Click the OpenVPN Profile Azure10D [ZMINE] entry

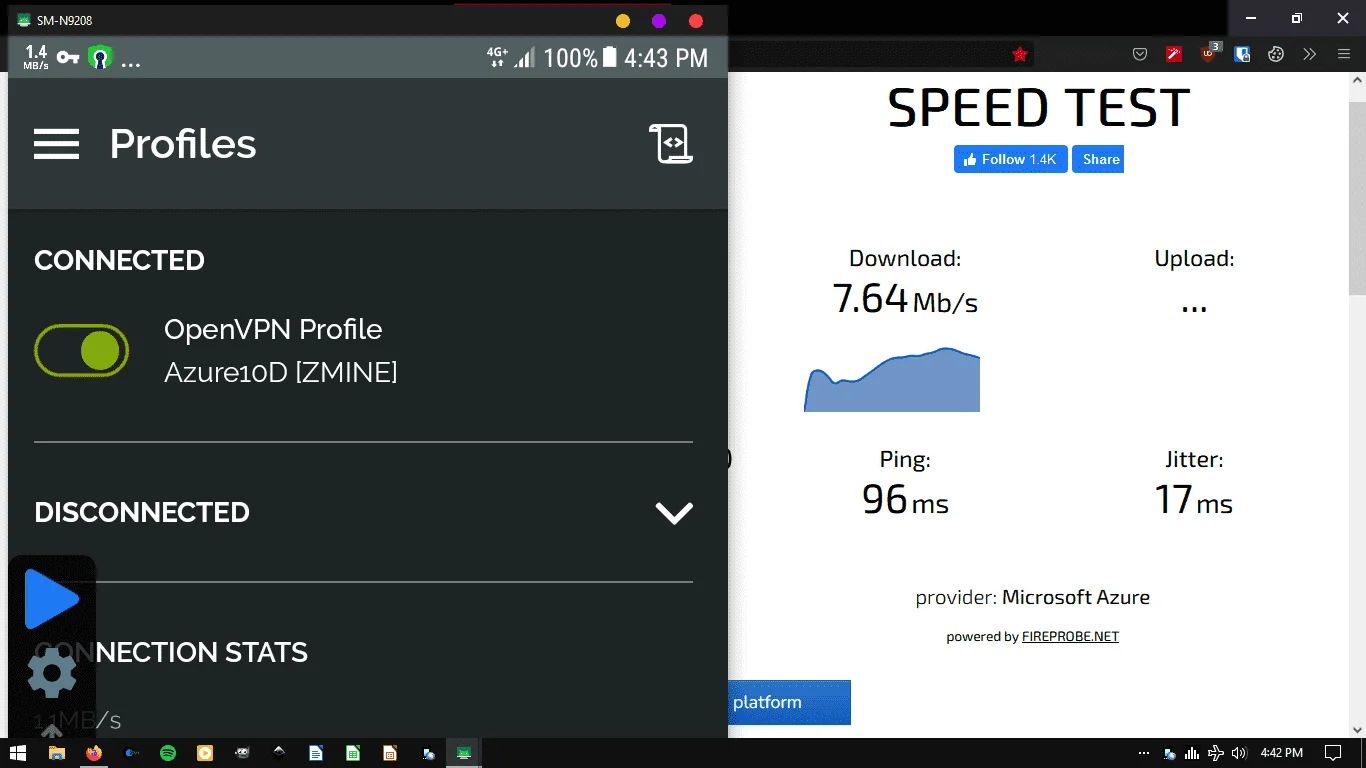click(x=281, y=351)
